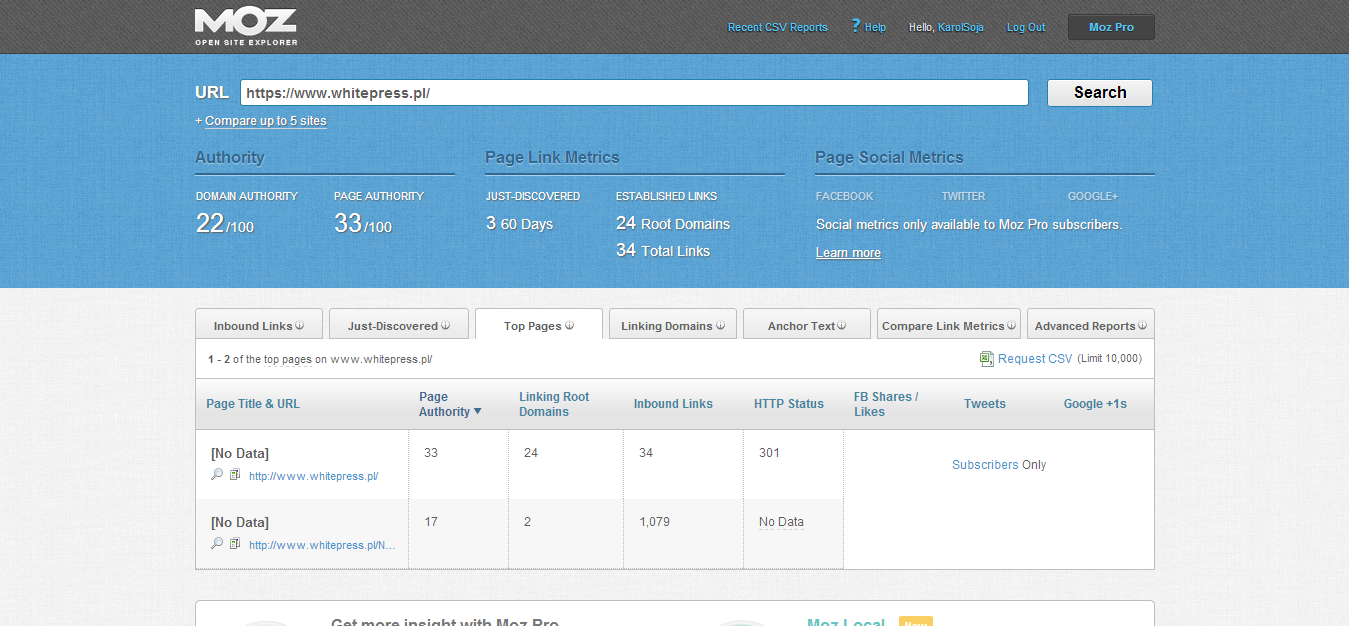
Task: Click the Subscribers link in the table
Action: [985, 465]
